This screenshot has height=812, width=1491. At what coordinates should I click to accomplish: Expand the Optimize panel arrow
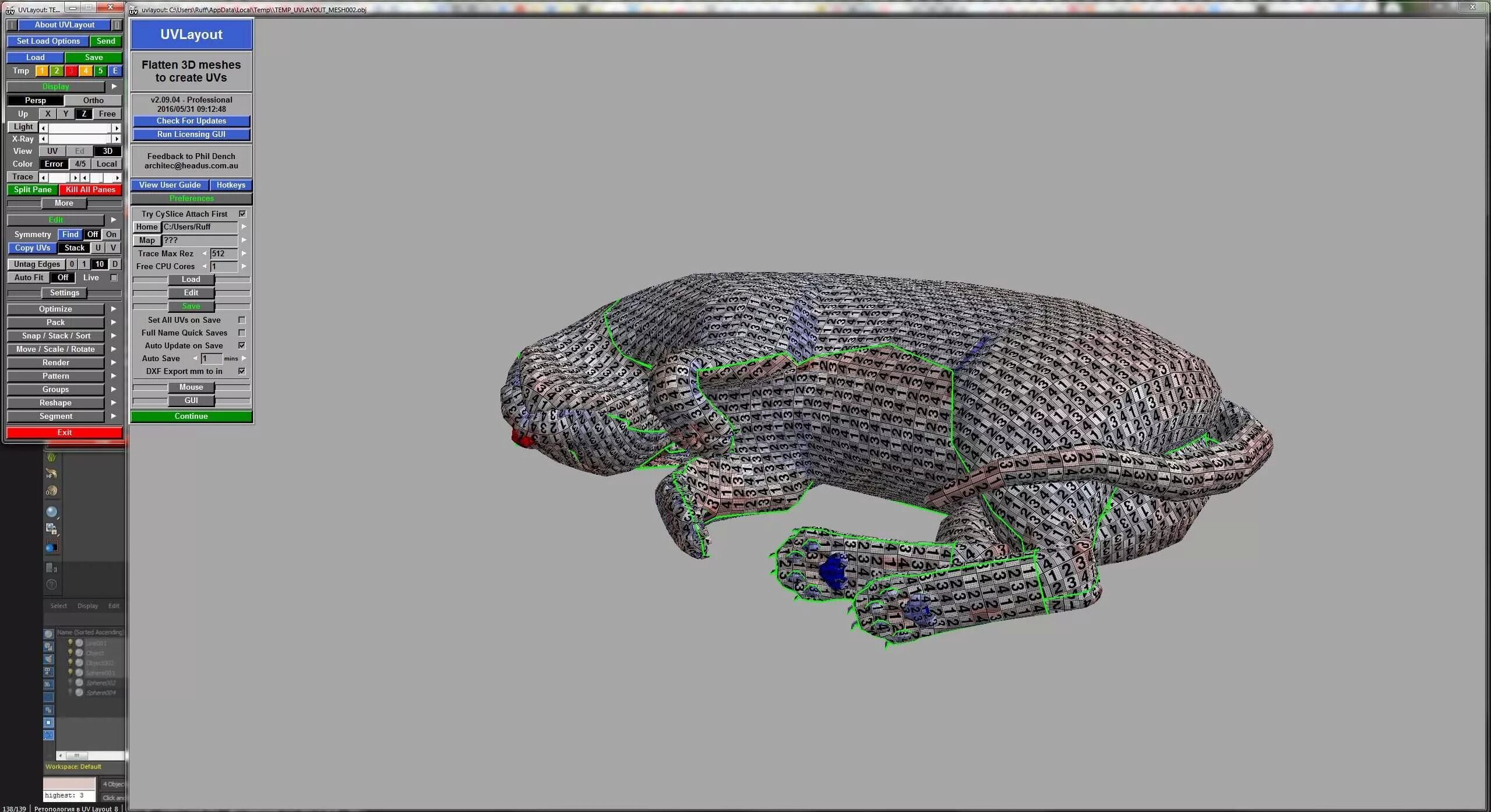[x=114, y=309]
